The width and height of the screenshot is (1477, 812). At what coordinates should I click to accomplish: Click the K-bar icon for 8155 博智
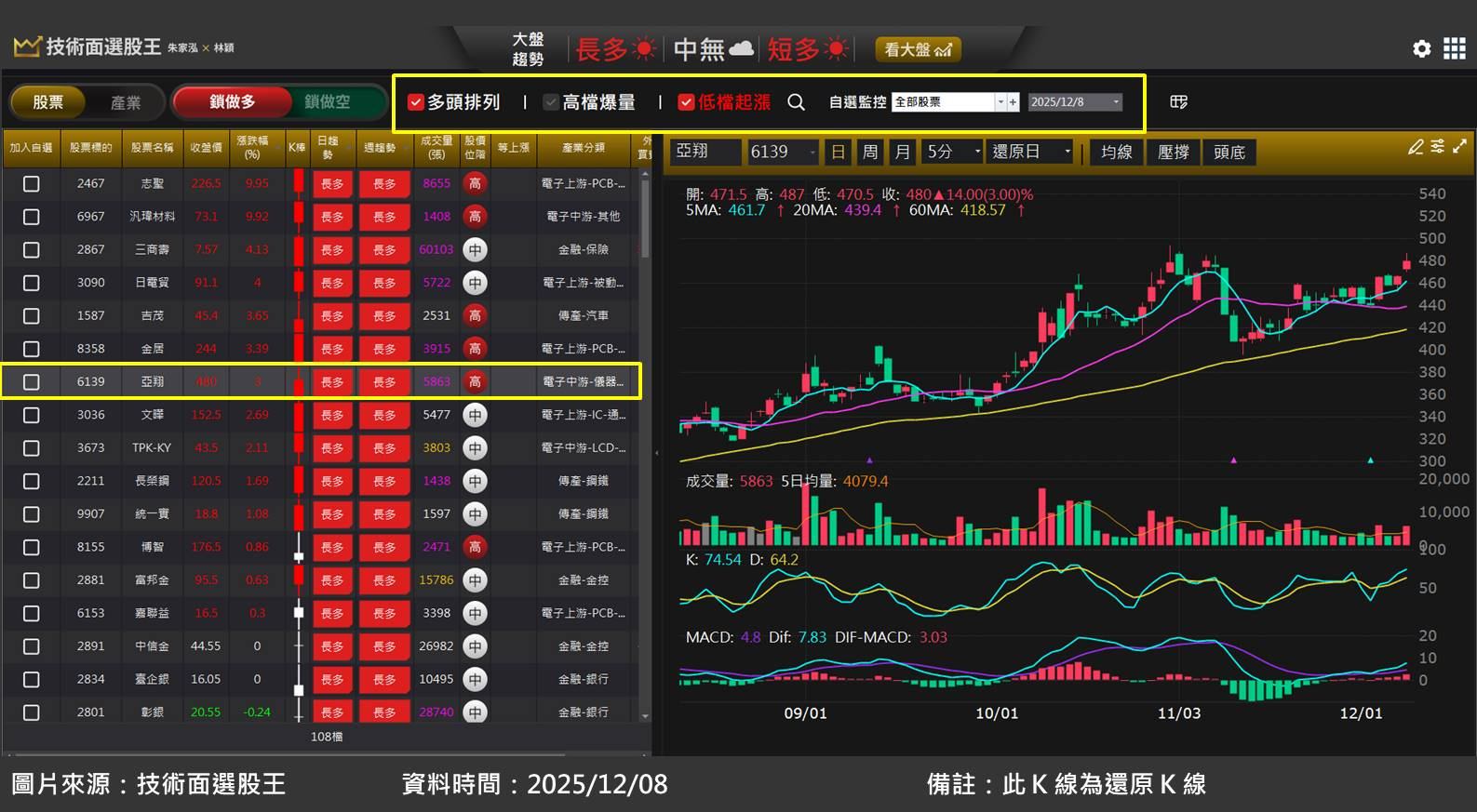pyautogui.click(x=298, y=547)
